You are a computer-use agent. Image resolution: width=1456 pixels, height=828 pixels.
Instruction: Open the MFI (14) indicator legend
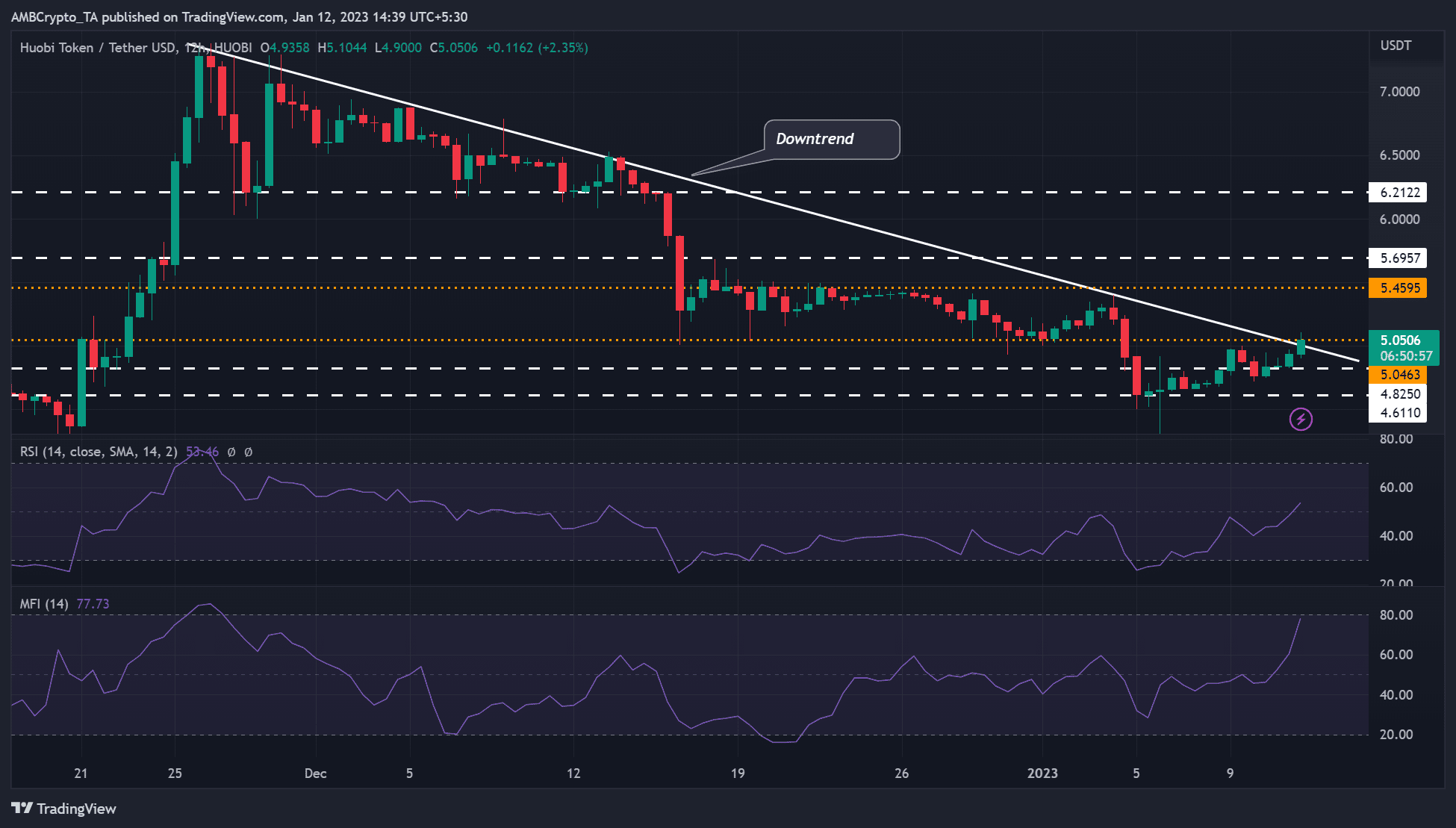(x=44, y=604)
